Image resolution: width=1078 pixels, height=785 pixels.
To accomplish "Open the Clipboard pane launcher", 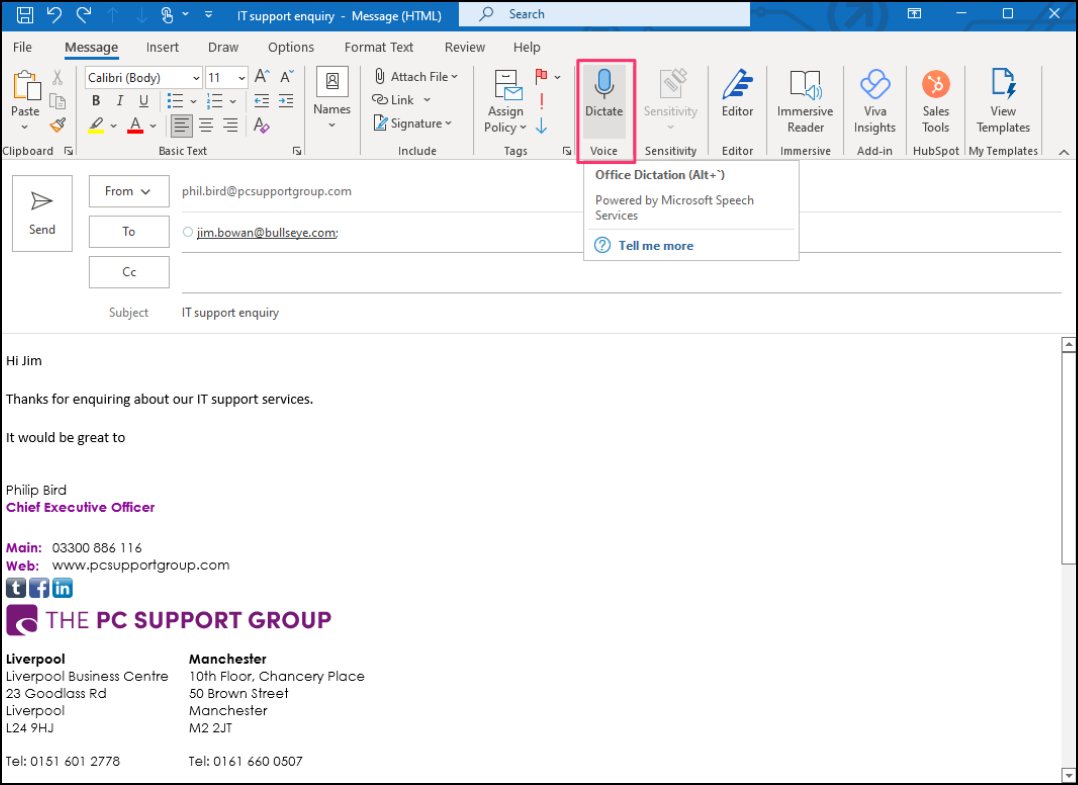I will [69, 151].
